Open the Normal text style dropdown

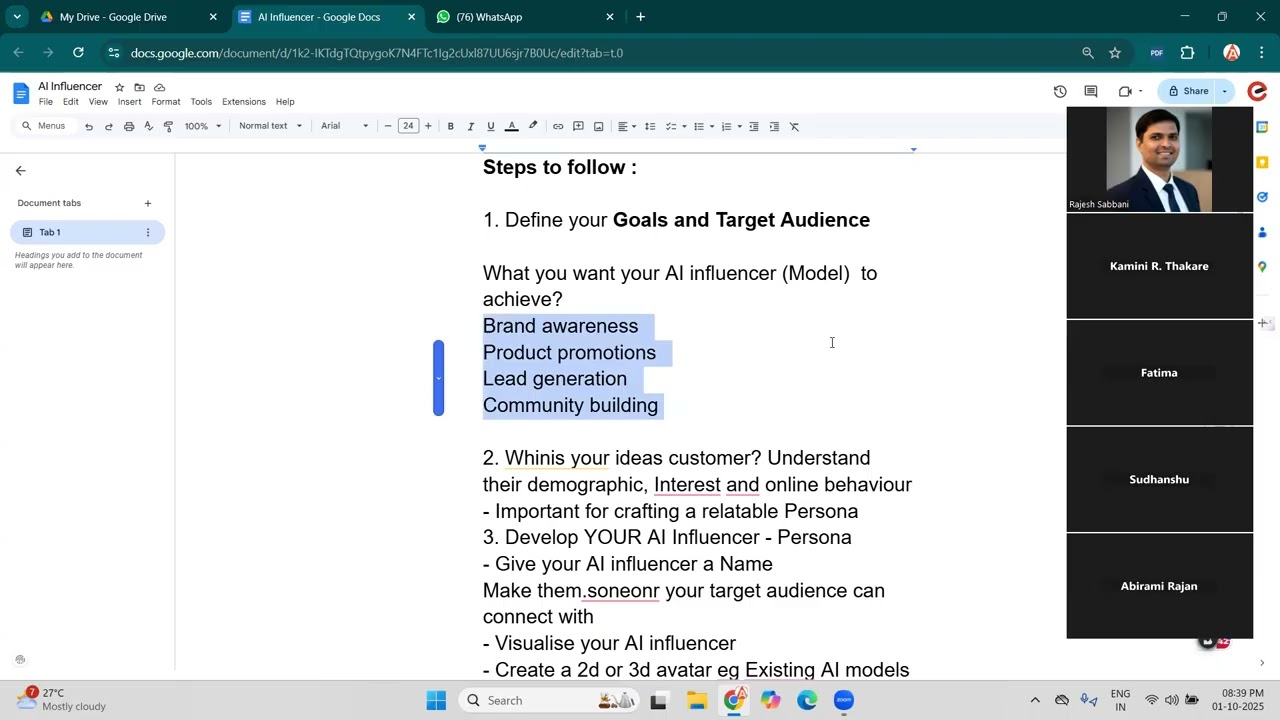(x=270, y=126)
